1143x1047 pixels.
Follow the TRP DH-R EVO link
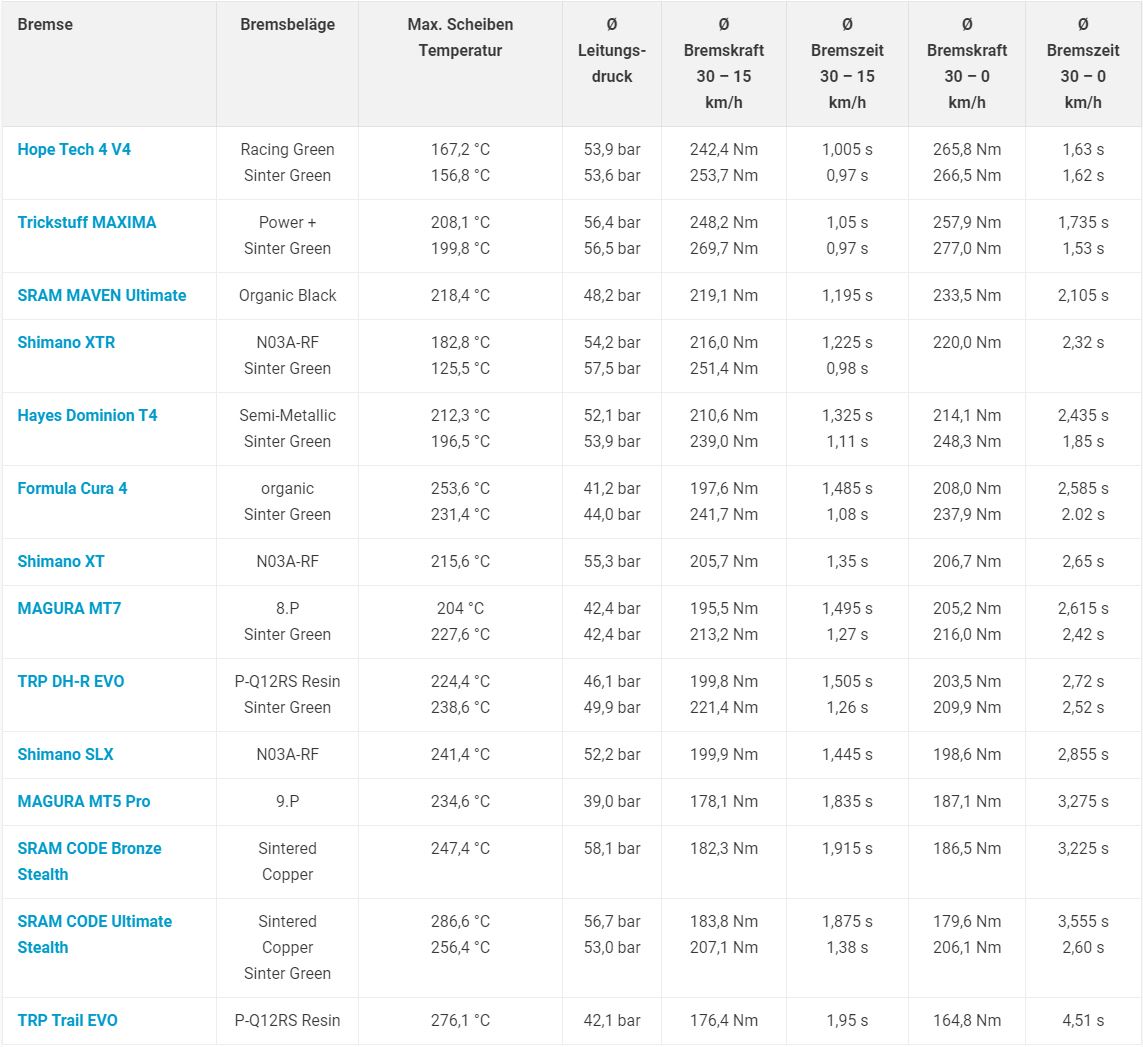(71, 682)
